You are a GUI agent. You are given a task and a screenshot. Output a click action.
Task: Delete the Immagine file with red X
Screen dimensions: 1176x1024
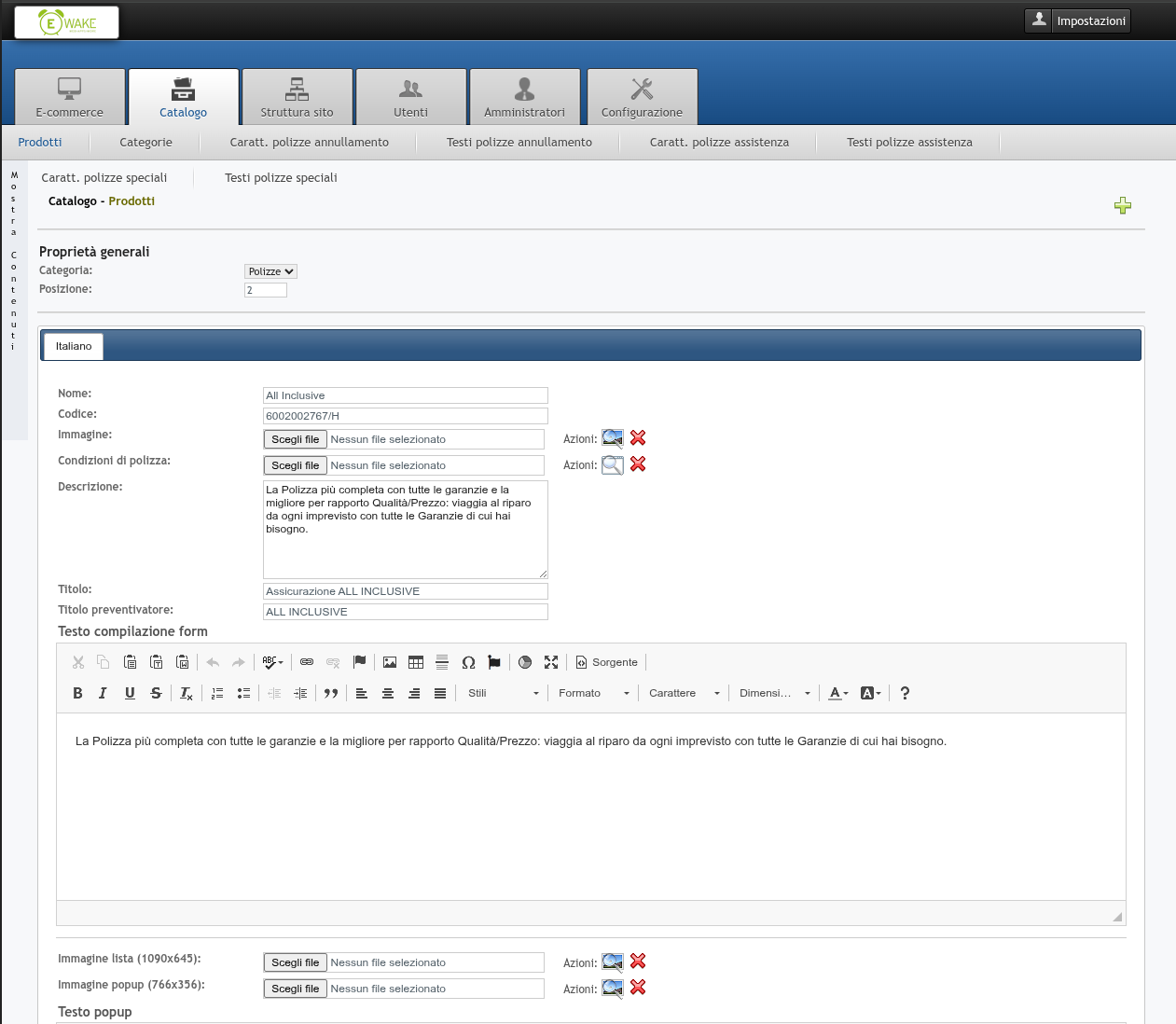638,438
